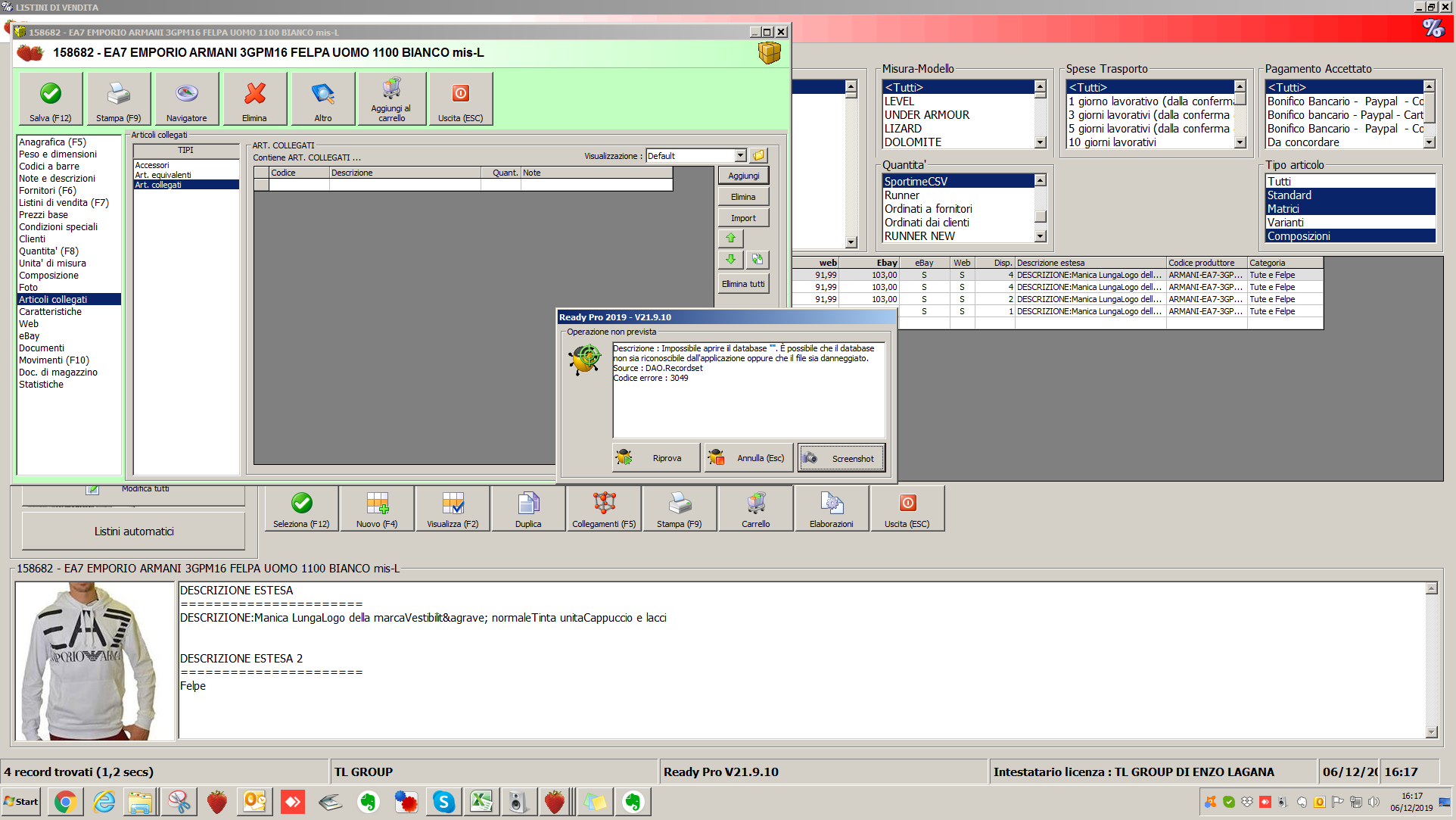
Task: Click the Duplica documents icon
Action: click(528, 504)
